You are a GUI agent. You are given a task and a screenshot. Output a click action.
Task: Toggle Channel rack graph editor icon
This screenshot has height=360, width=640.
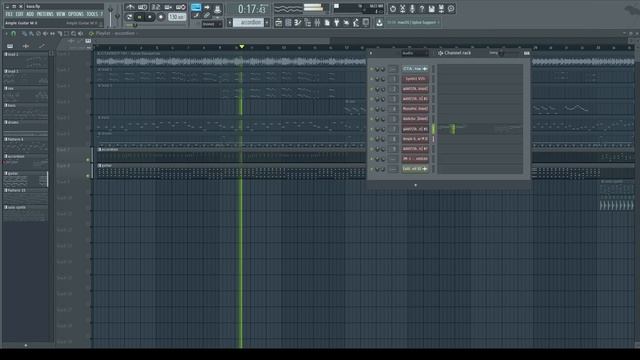(527, 53)
